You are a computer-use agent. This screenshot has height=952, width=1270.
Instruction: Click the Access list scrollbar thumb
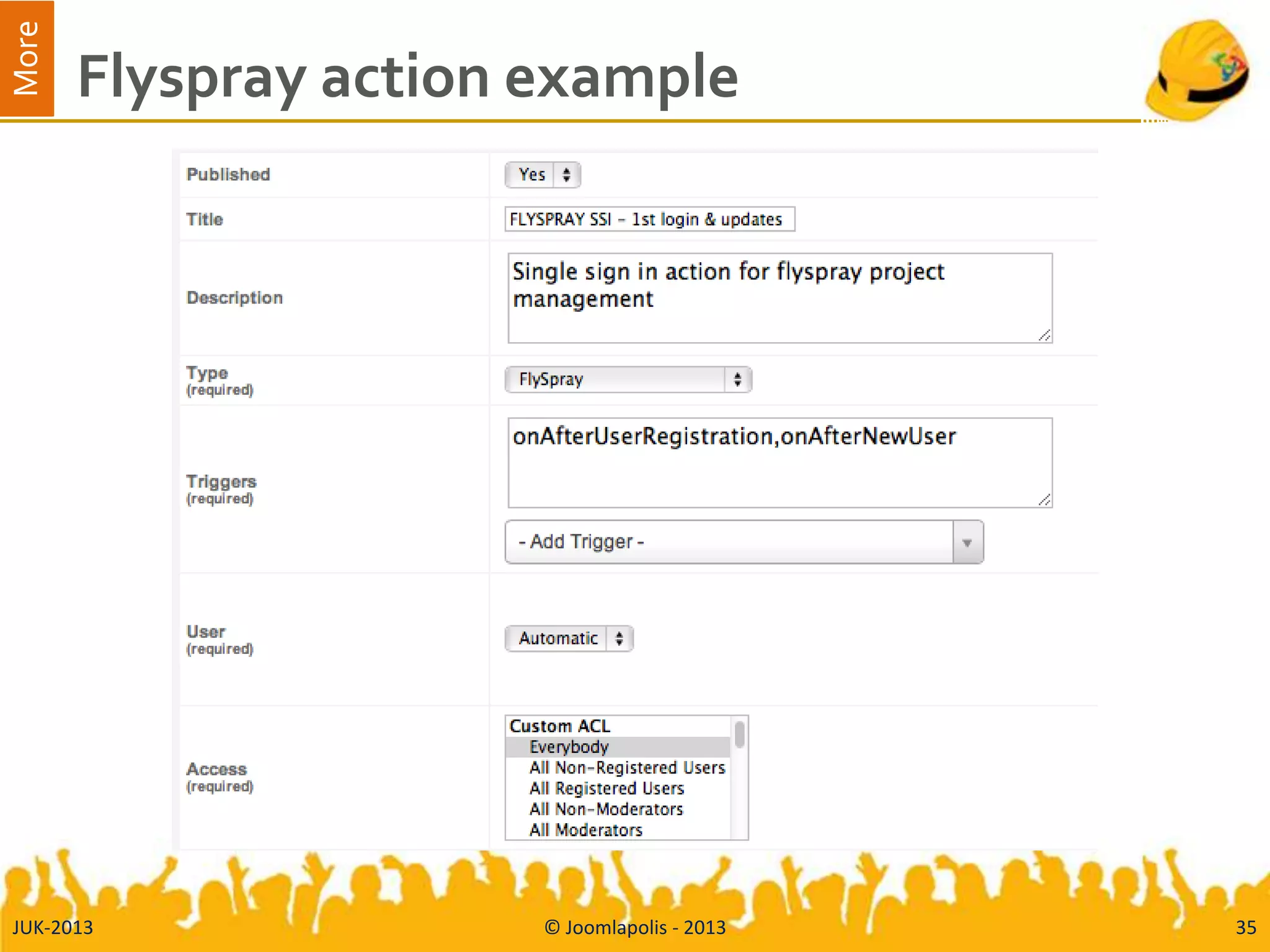[739, 735]
